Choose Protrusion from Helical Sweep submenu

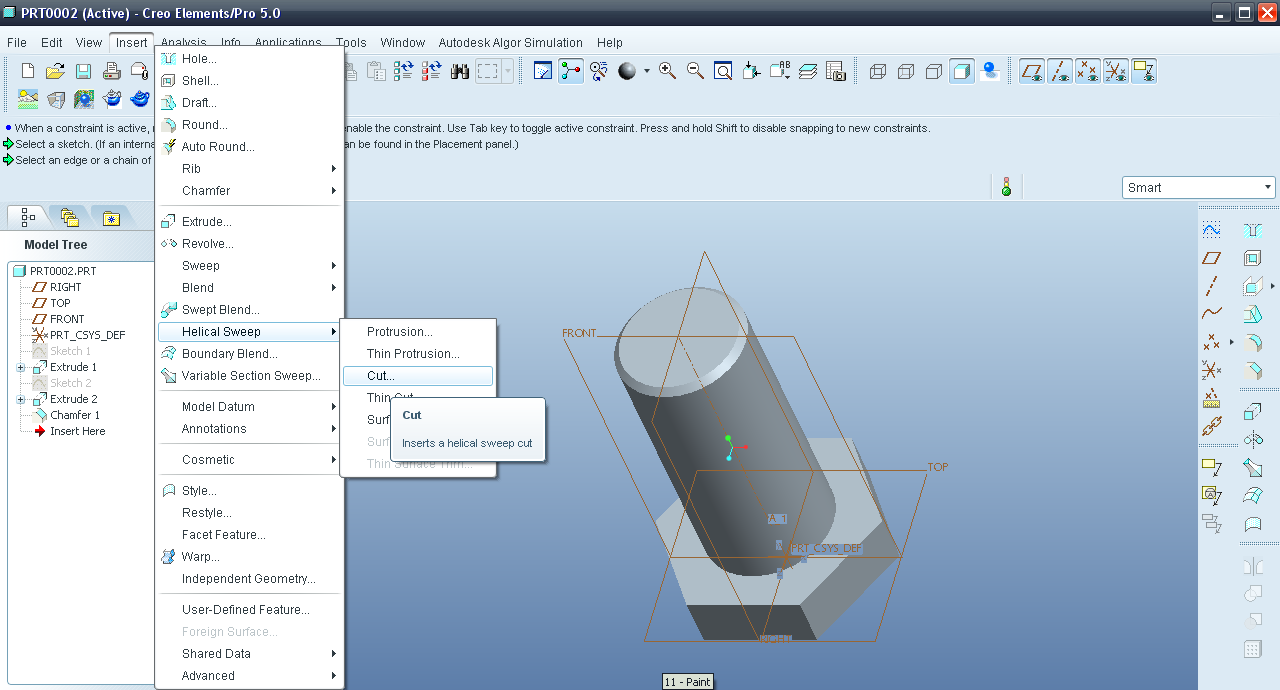tap(418, 332)
